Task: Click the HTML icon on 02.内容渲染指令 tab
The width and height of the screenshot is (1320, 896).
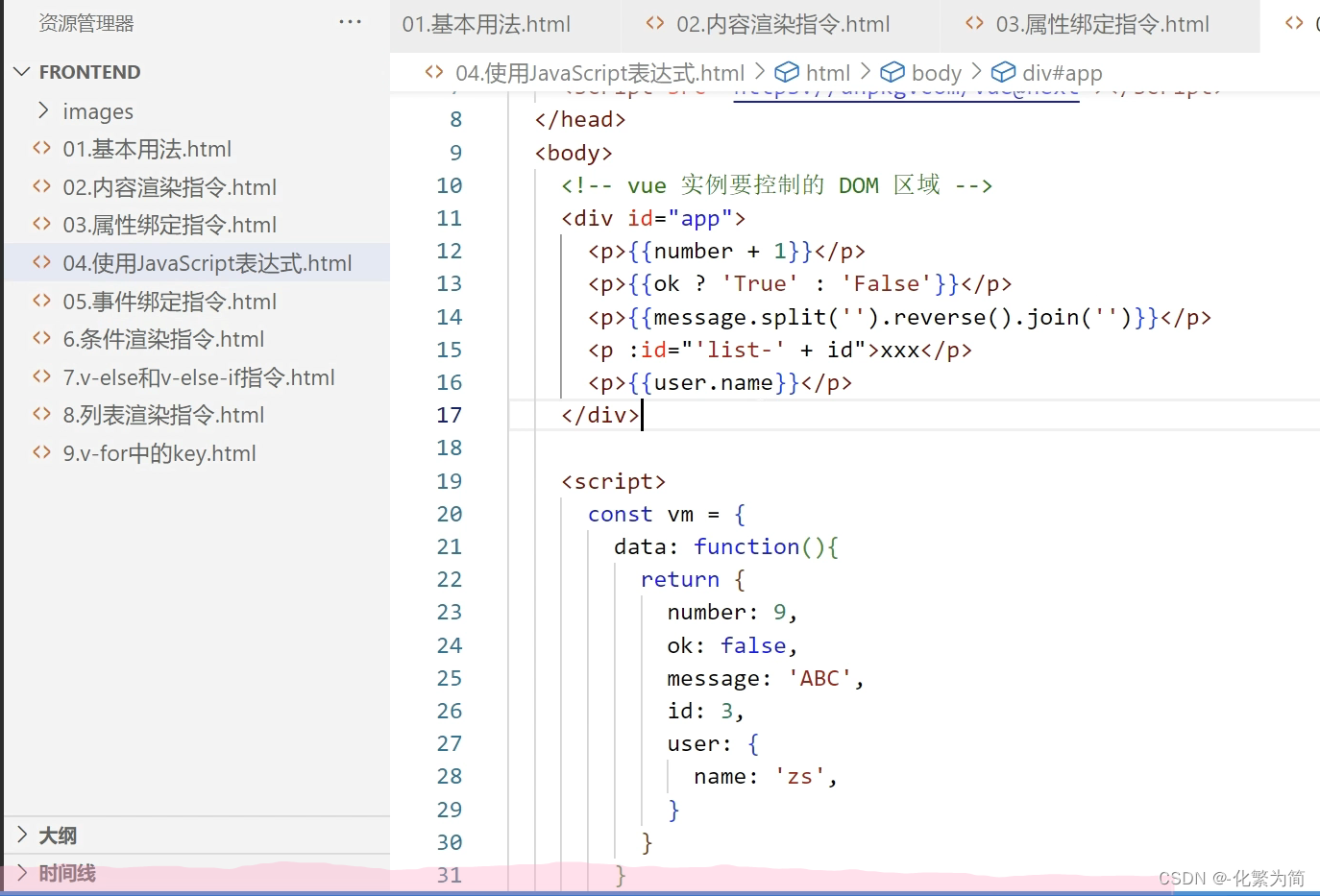Action: point(655,23)
